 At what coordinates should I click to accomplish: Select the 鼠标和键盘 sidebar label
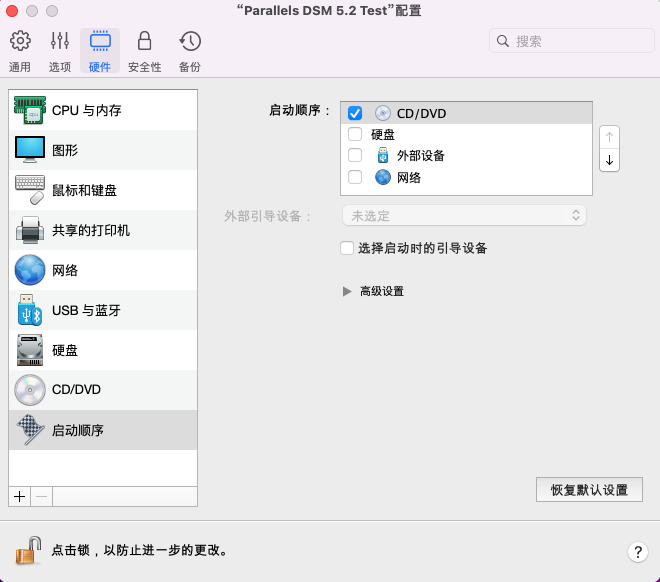(x=84, y=190)
